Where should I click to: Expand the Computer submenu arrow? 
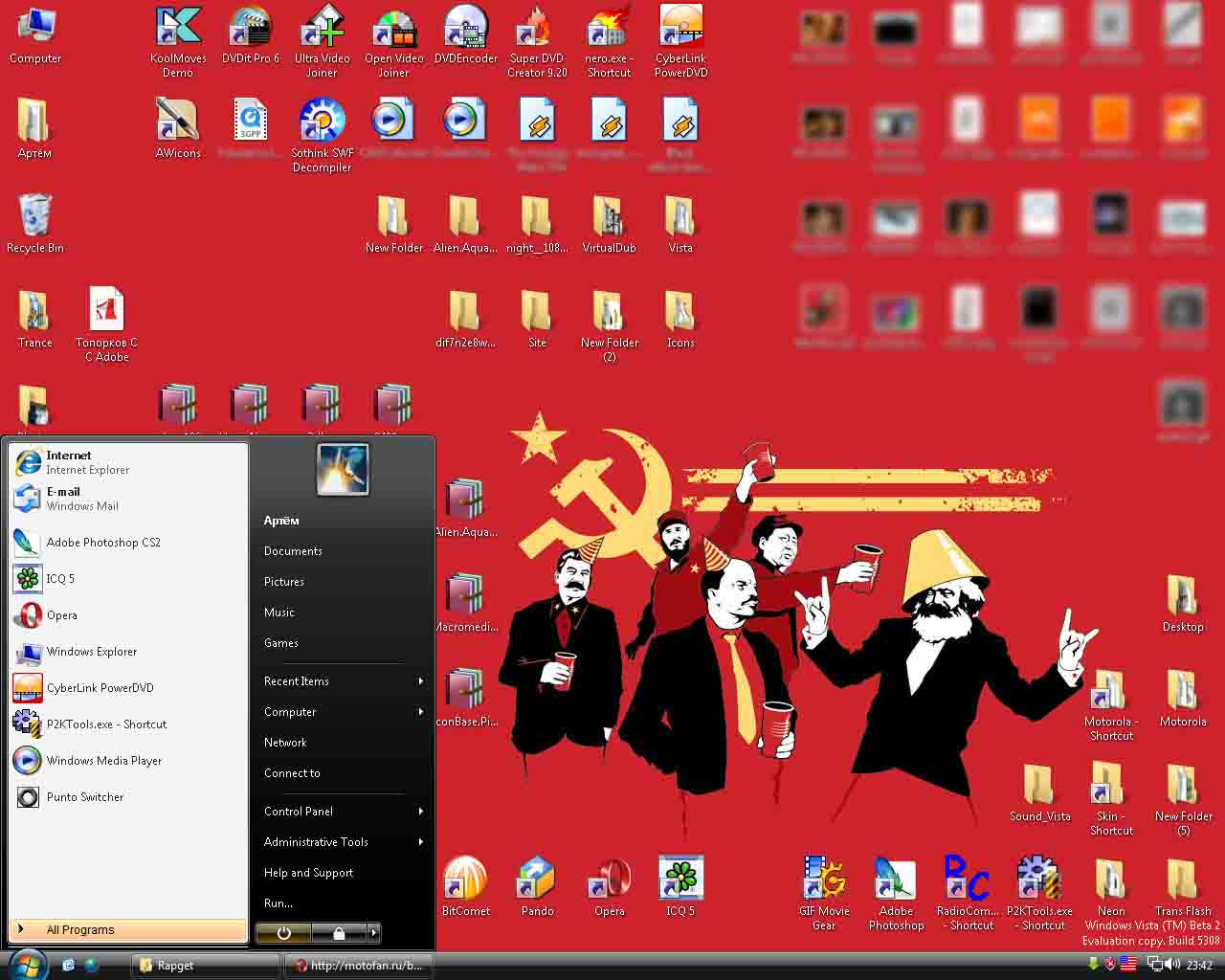point(420,712)
